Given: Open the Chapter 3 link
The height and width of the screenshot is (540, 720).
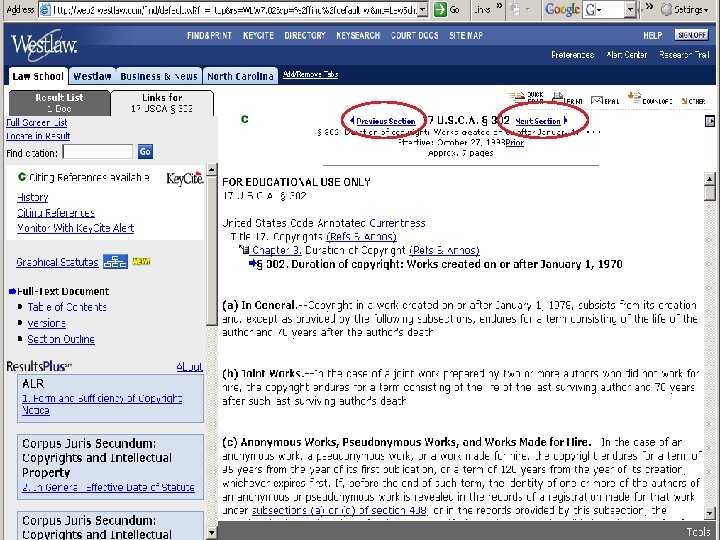Looking at the screenshot, I should 277,250.
